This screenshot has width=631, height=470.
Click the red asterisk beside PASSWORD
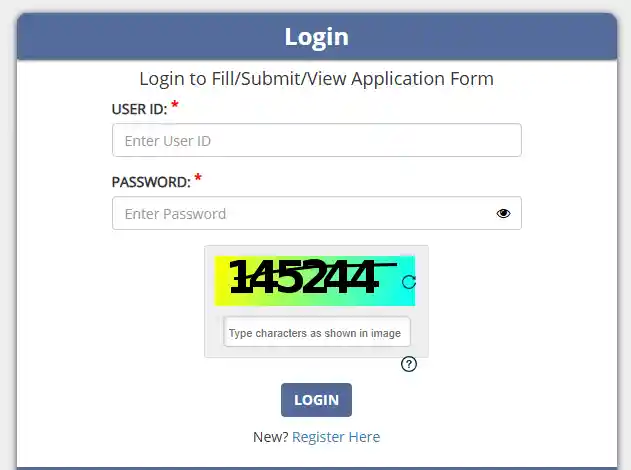tap(198, 179)
